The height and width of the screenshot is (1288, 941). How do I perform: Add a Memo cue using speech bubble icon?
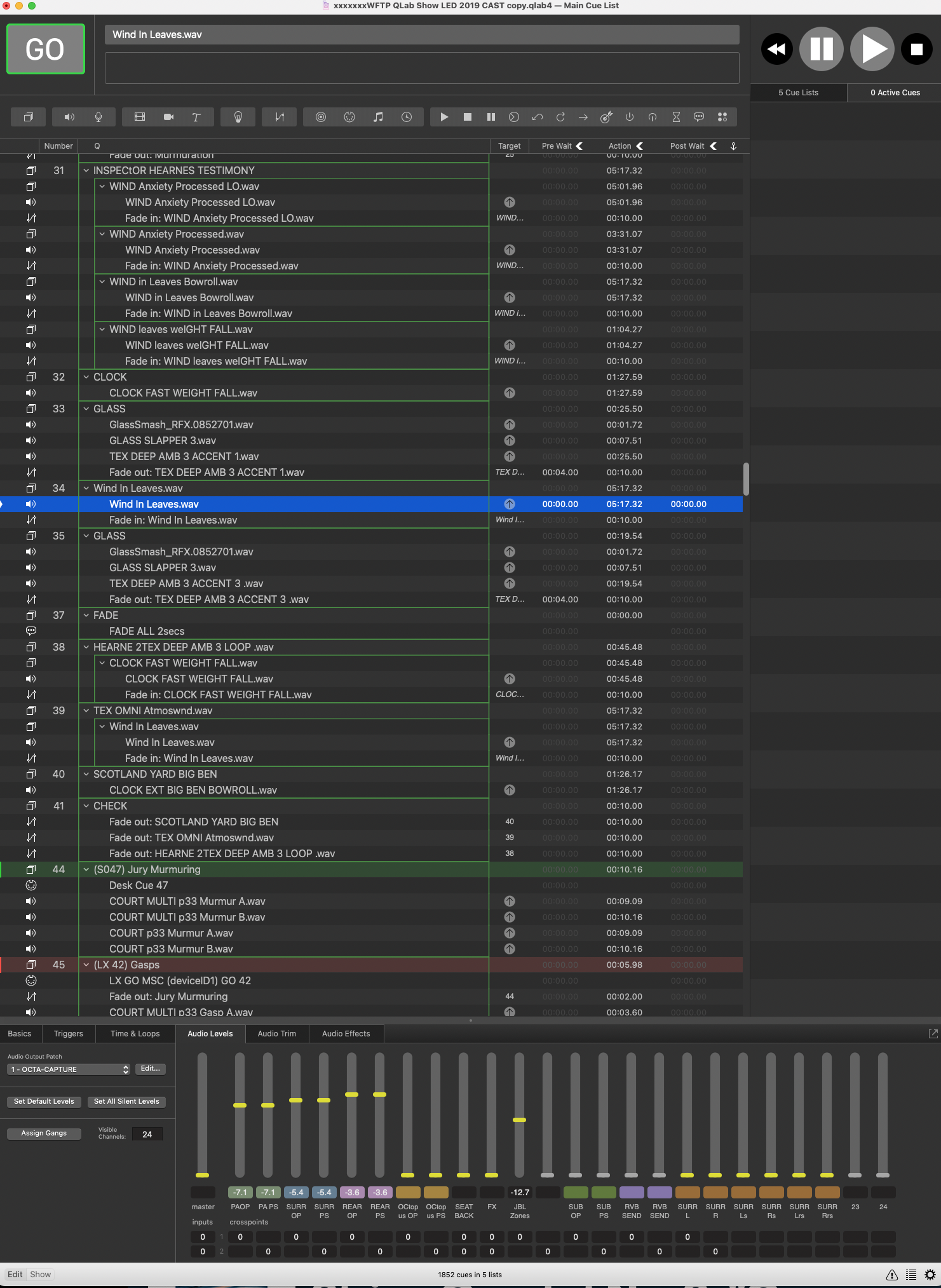click(699, 117)
